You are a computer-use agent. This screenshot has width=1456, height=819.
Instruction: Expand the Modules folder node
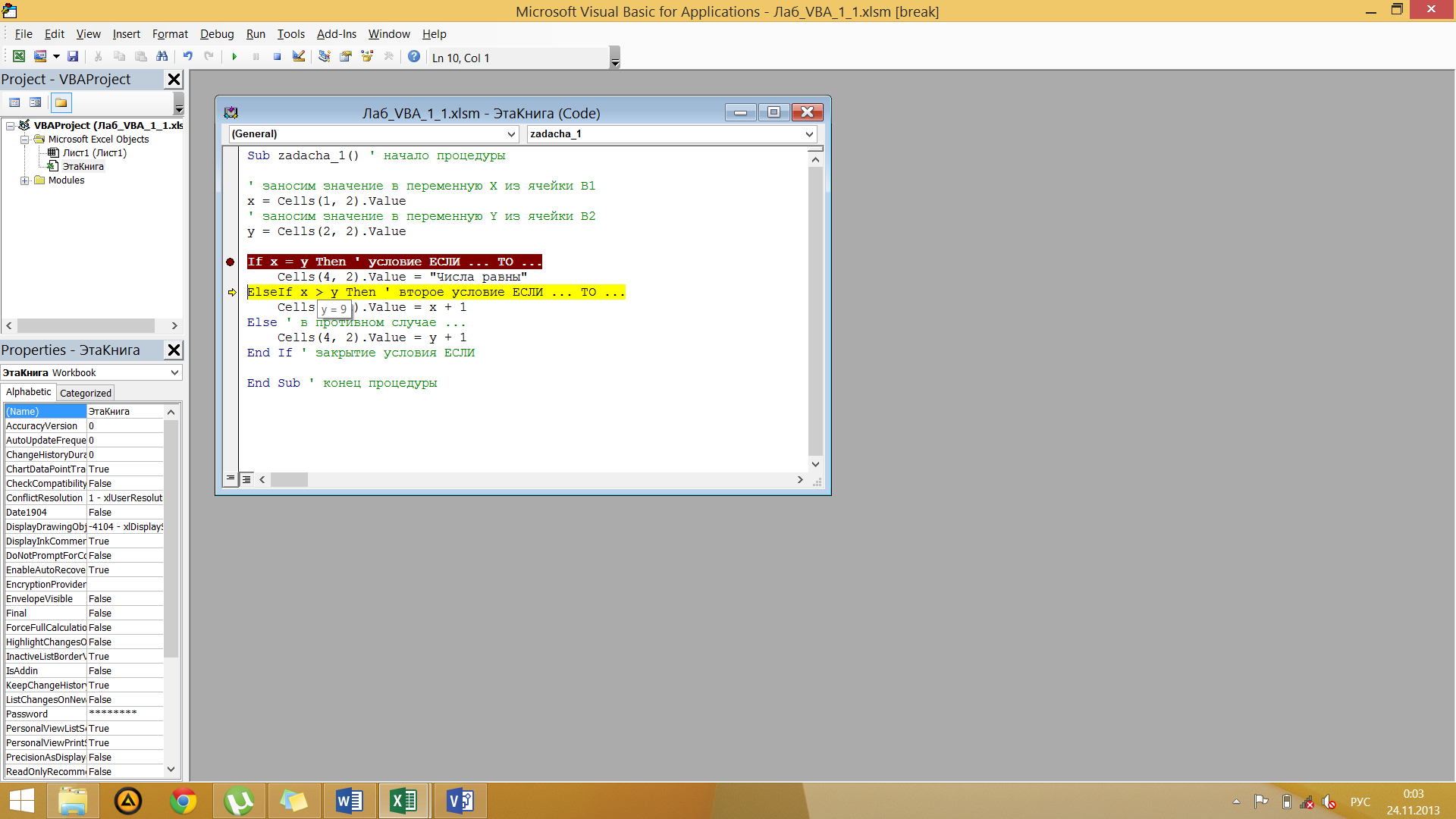(24, 180)
